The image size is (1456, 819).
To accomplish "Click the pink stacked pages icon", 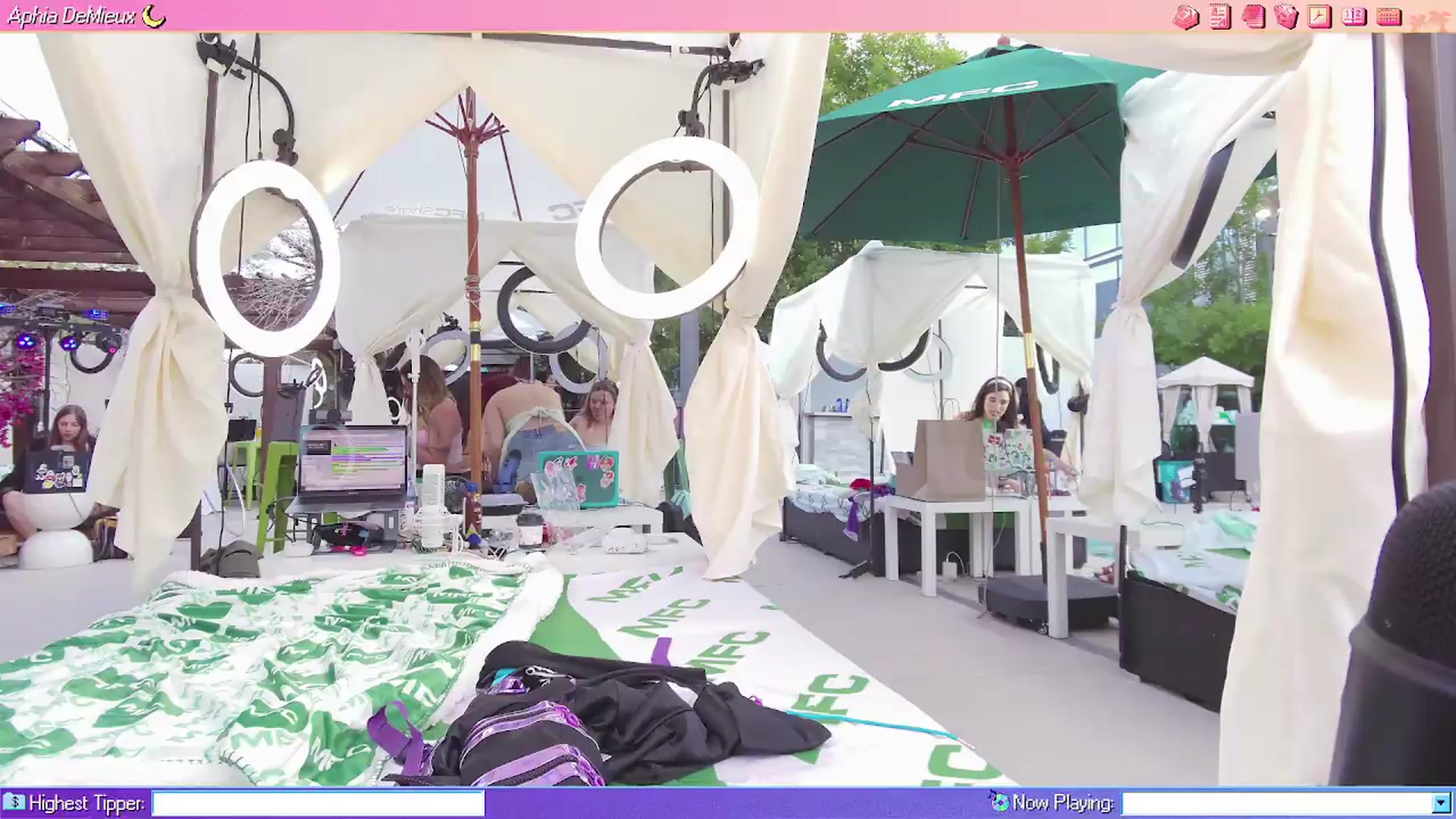I will click(x=1253, y=17).
